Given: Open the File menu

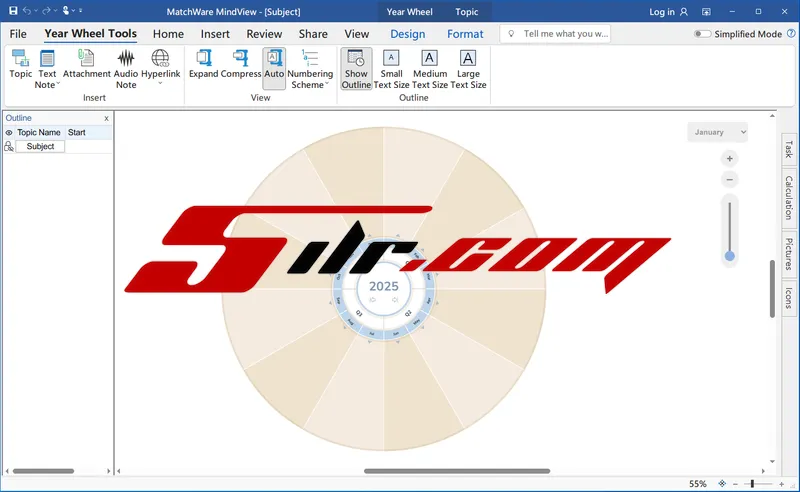Looking at the screenshot, I should 18,34.
